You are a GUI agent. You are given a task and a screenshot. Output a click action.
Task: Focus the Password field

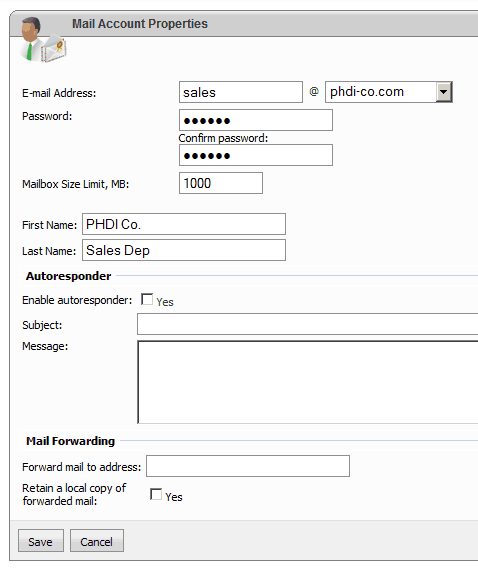pos(256,120)
